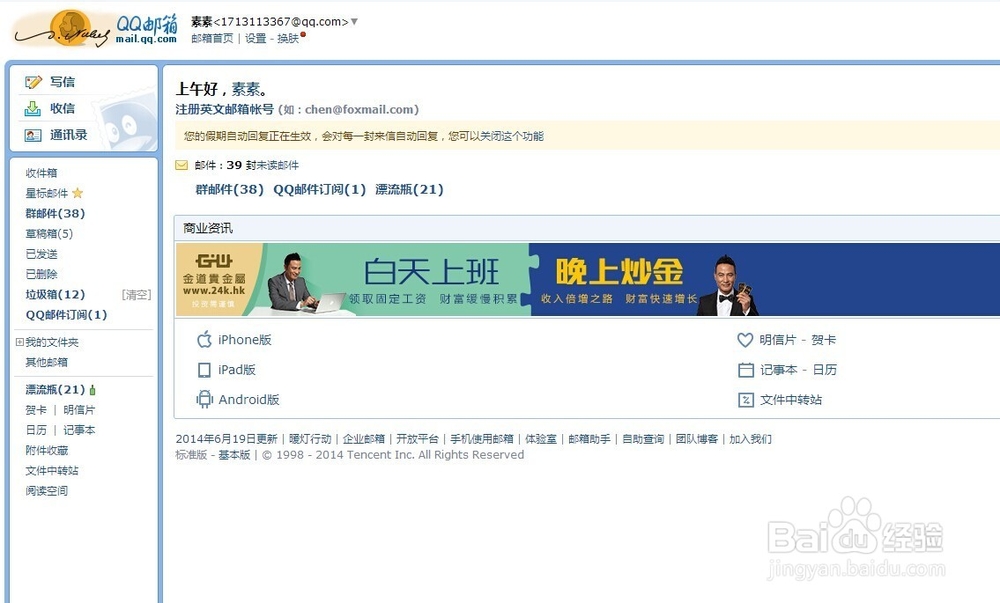Open 记事本 in the sidebar
Image resolution: width=1000 pixels, height=603 pixels.
(x=79, y=430)
